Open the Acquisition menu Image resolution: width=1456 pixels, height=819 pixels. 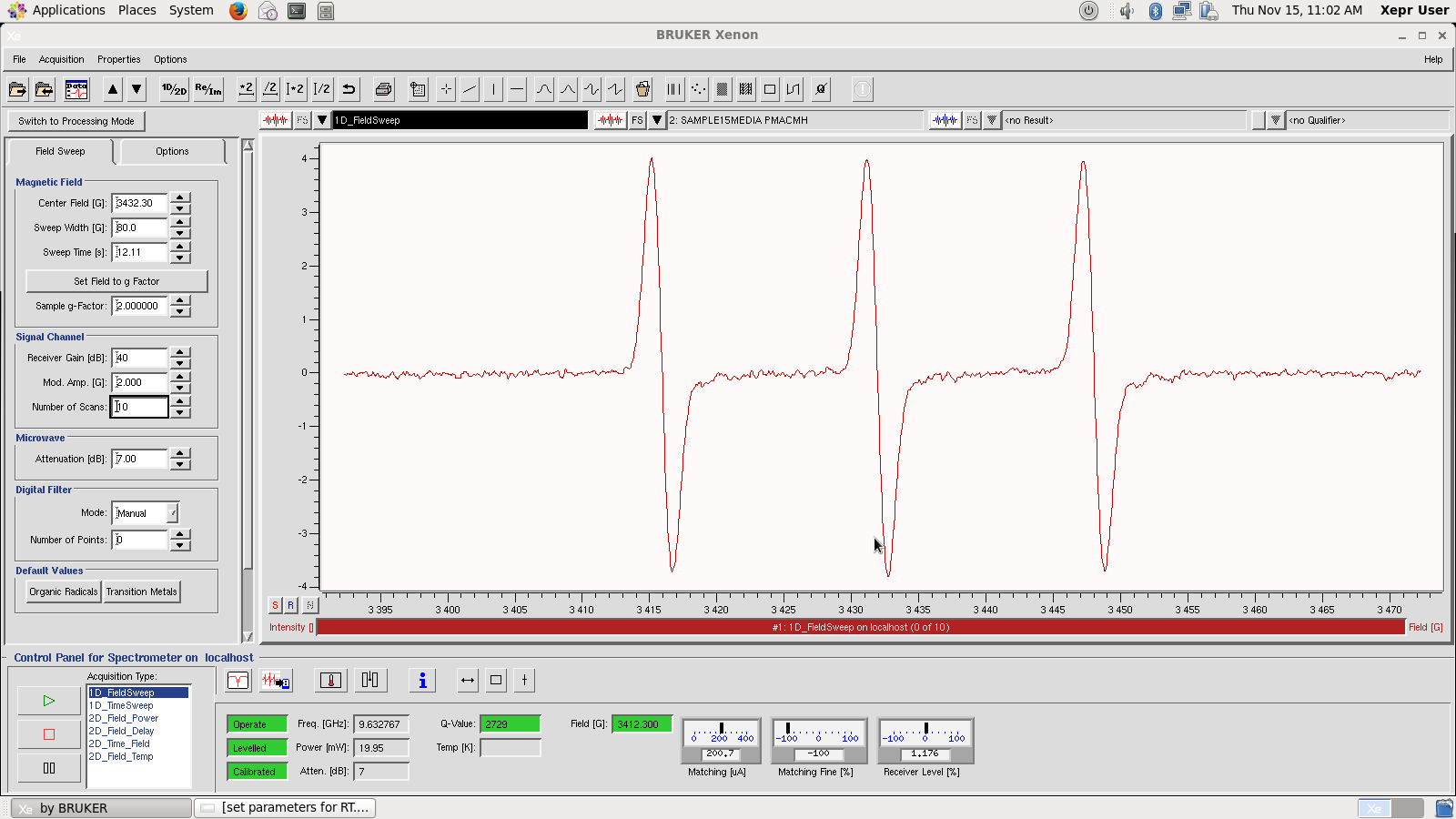coord(61,59)
